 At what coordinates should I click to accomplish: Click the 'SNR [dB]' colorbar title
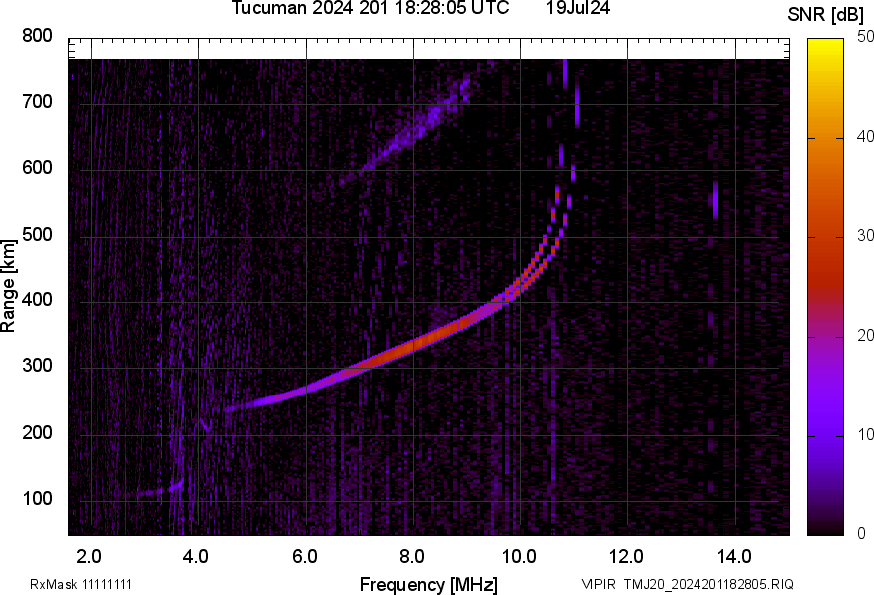tap(825, 15)
